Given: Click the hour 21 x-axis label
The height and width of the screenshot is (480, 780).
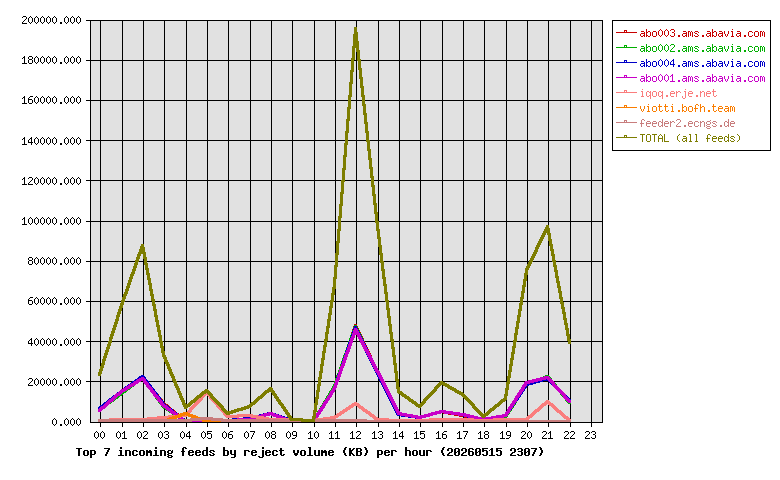Looking at the screenshot, I should pos(548,435).
